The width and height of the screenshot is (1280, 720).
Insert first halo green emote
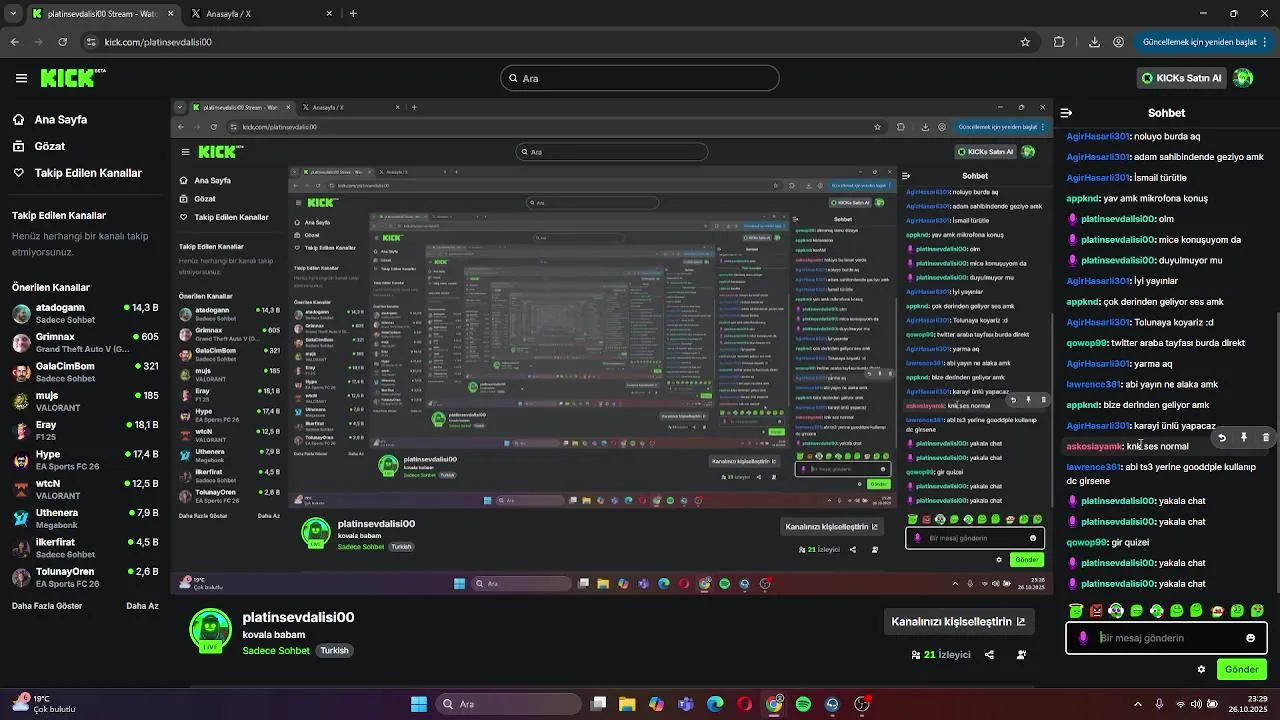[1076, 611]
